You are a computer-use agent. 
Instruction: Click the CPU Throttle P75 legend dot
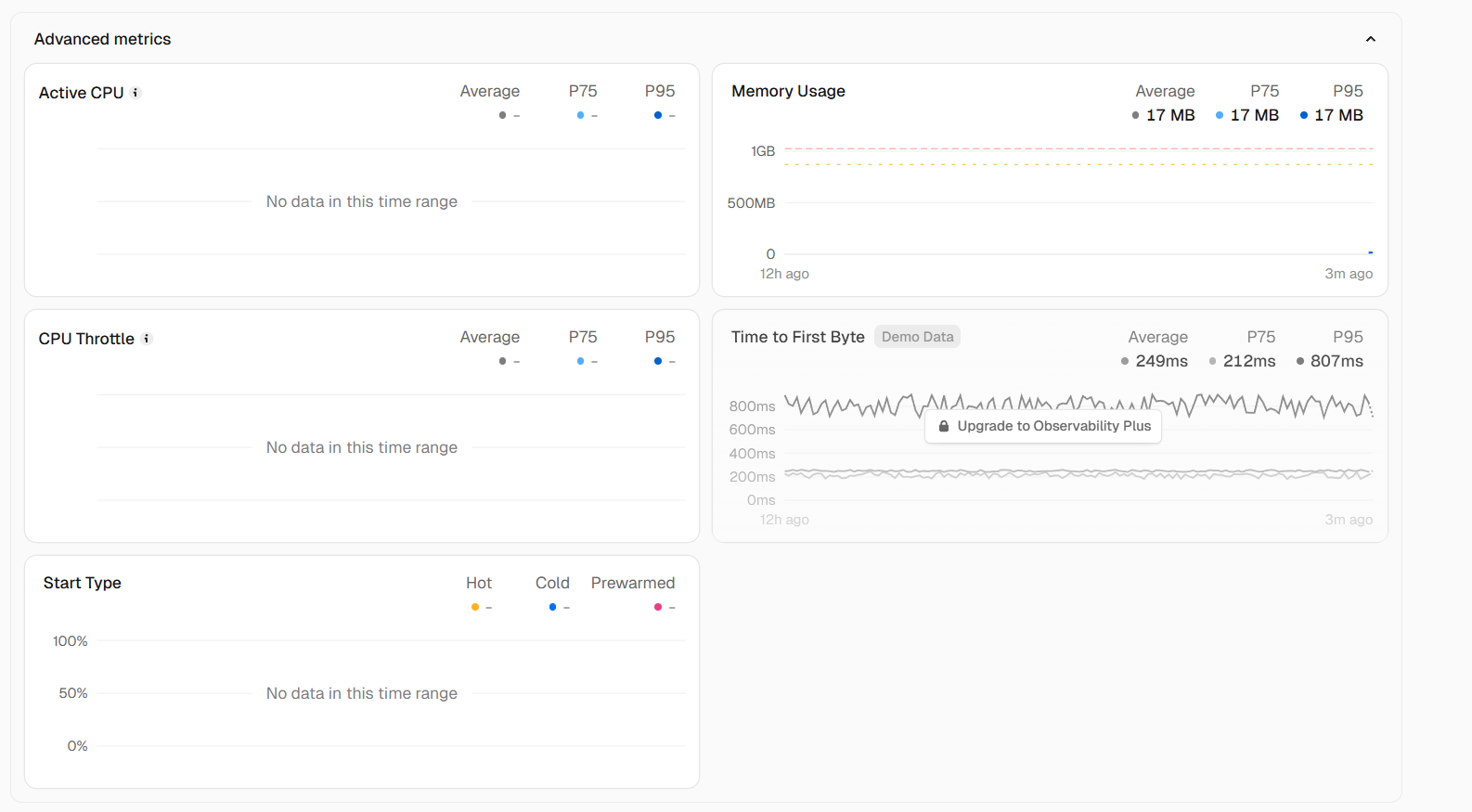tap(581, 361)
